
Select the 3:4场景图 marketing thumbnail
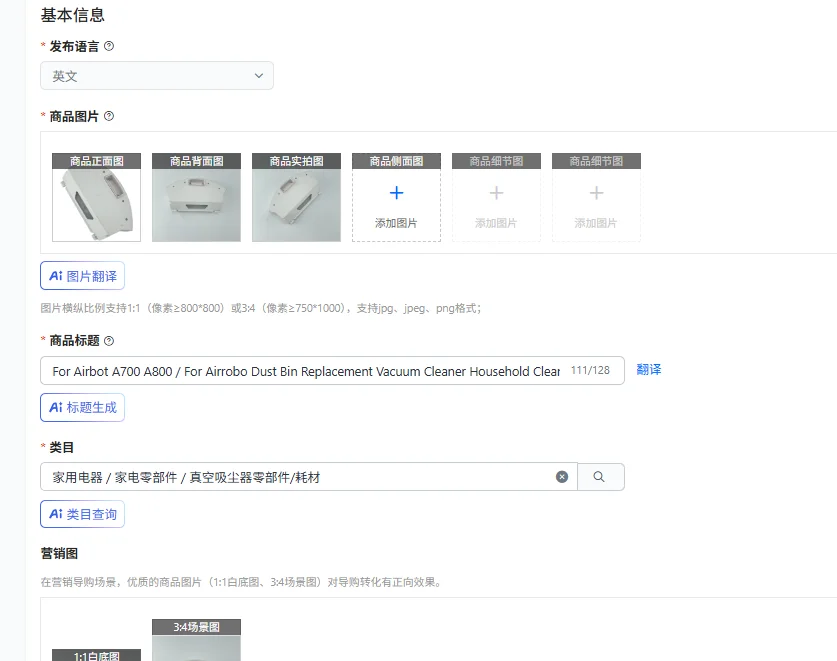click(196, 640)
